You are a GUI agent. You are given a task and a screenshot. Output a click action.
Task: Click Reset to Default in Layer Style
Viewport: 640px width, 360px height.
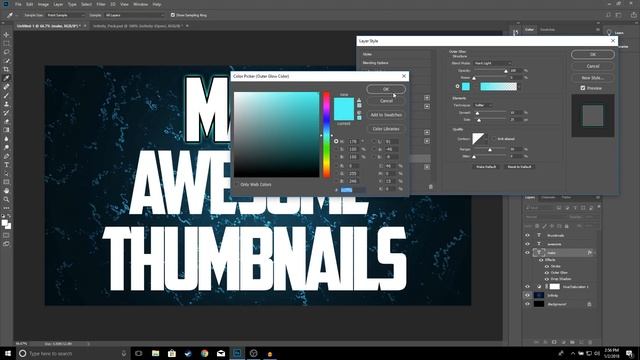[x=519, y=167]
